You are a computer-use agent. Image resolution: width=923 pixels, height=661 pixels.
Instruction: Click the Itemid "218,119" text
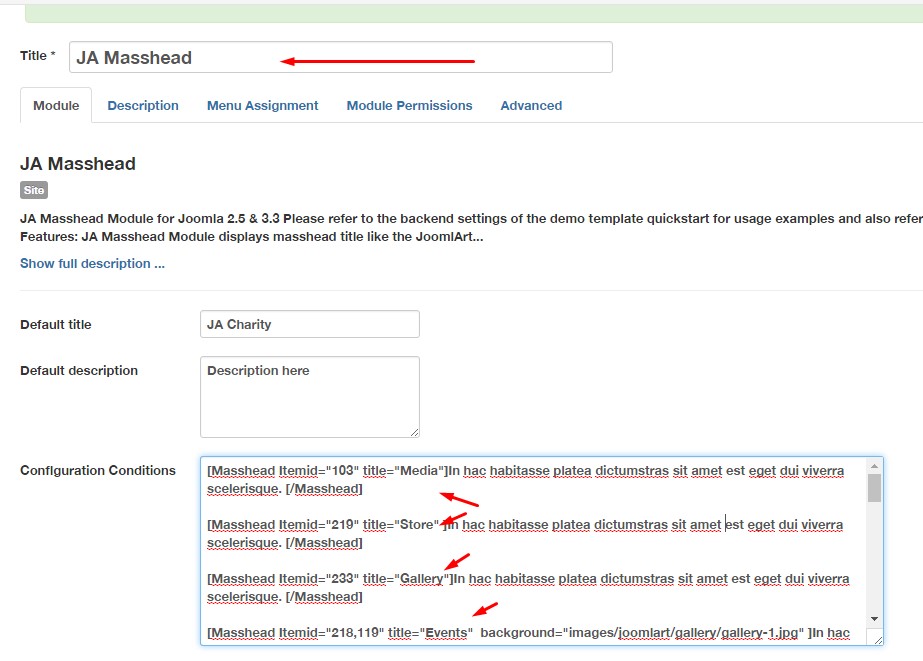354,633
